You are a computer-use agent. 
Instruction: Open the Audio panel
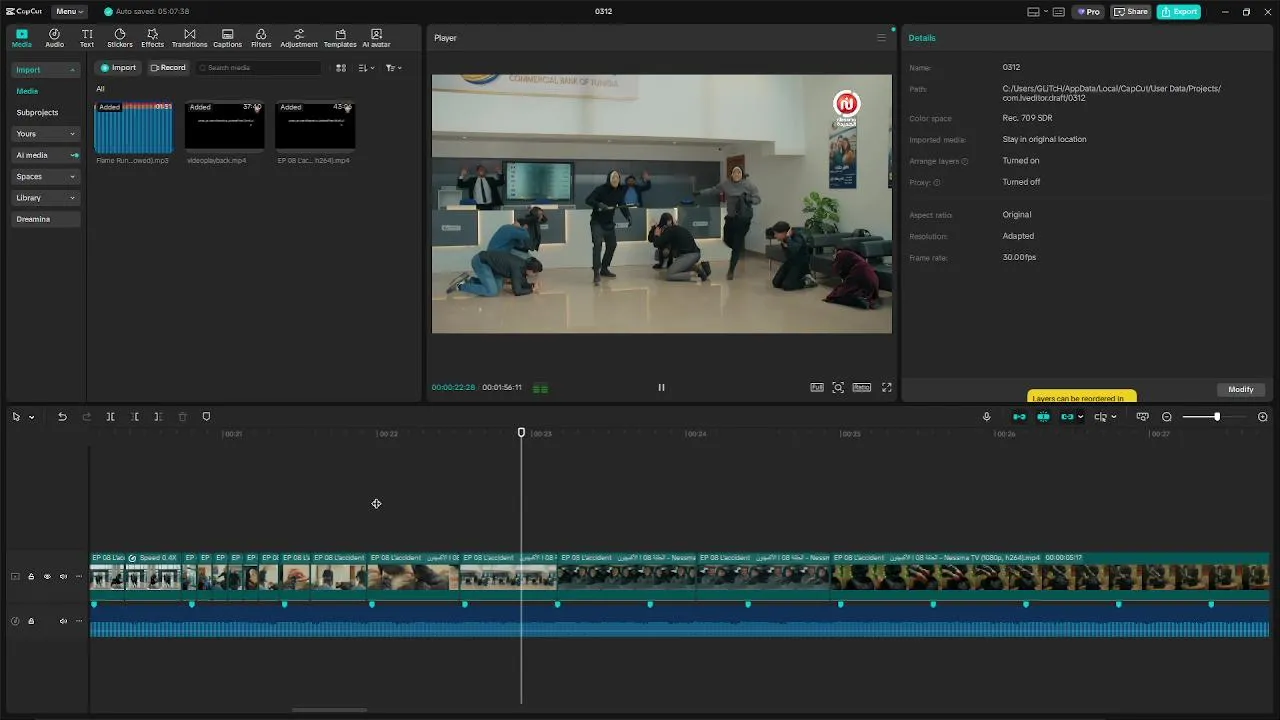tap(54, 38)
